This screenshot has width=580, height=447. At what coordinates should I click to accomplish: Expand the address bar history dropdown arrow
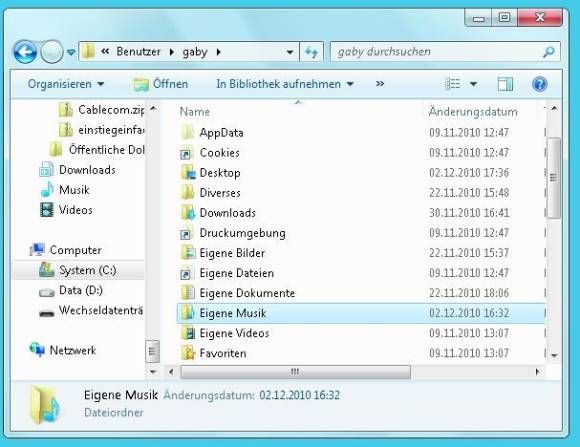(290, 52)
